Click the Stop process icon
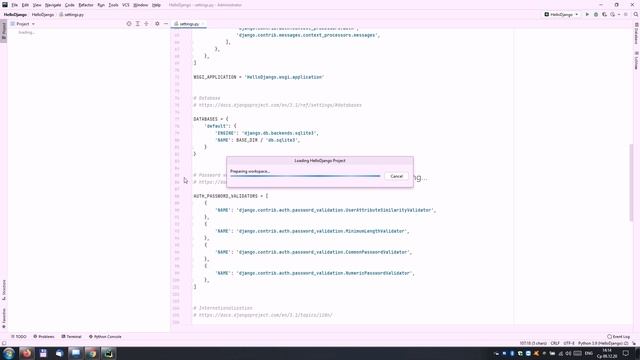The width and height of the screenshot is (640, 360). [626, 15]
